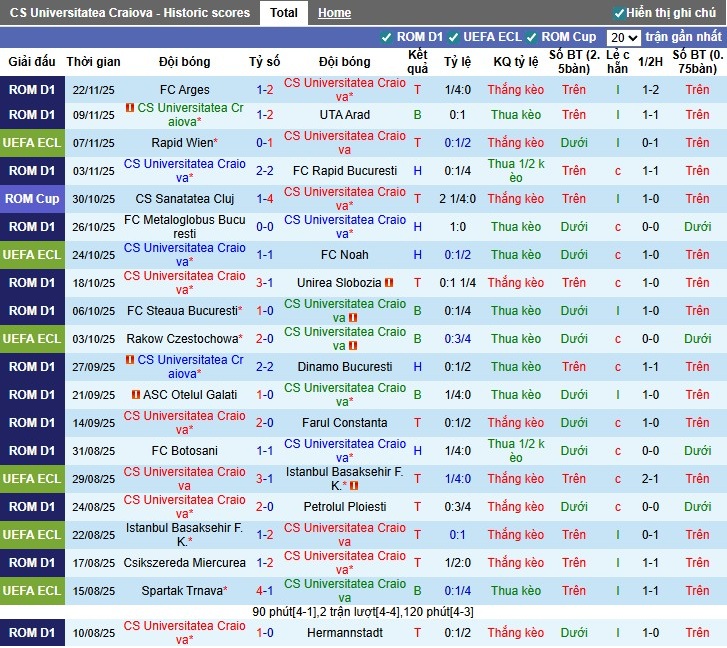Click red card icon in 06/10/25 away team

(x=353, y=318)
